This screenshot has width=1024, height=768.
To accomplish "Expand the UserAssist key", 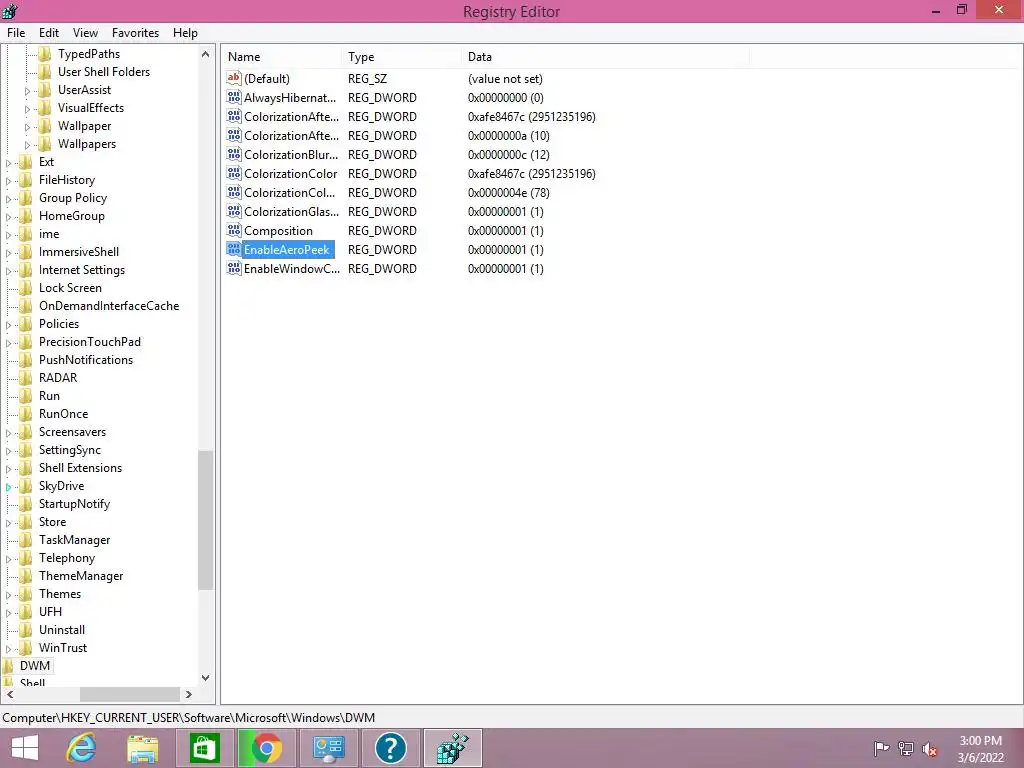I will click(x=27, y=90).
